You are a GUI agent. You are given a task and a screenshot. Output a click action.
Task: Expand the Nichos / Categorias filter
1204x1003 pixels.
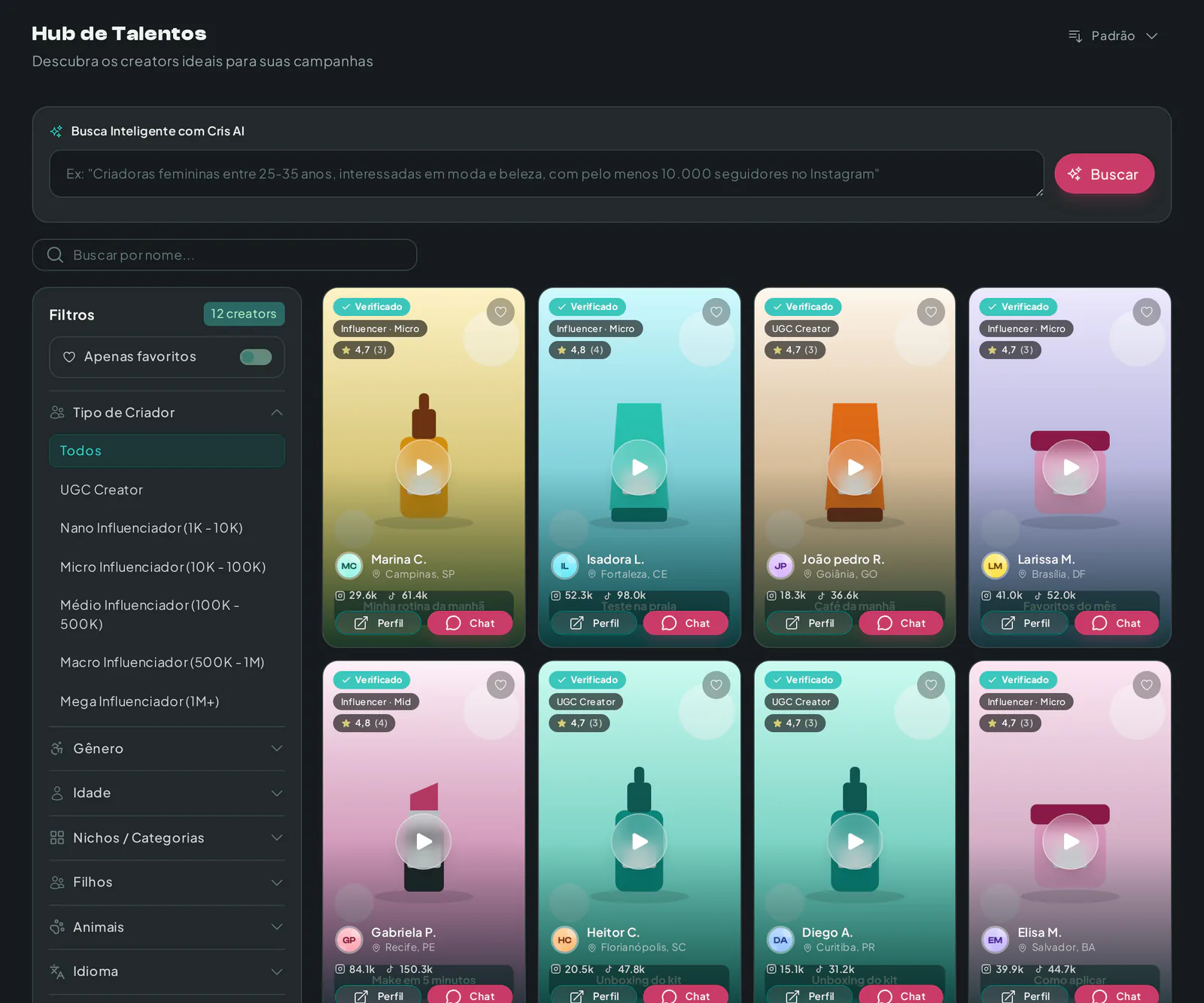(167, 837)
